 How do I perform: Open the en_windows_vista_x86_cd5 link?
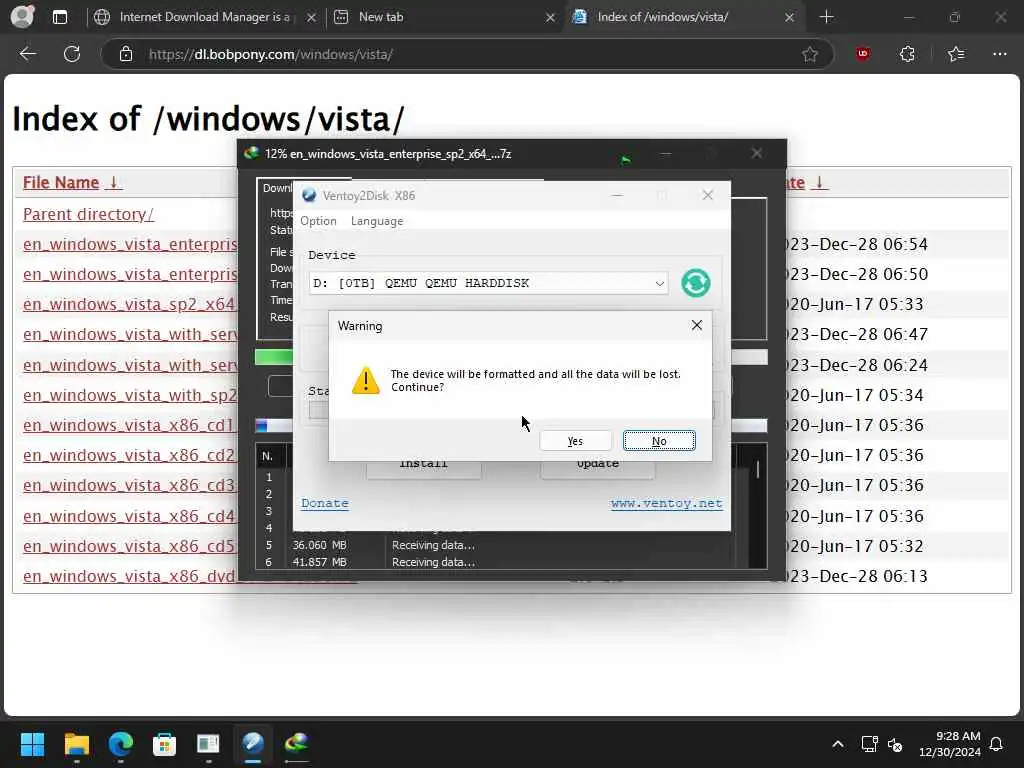[129, 546]
